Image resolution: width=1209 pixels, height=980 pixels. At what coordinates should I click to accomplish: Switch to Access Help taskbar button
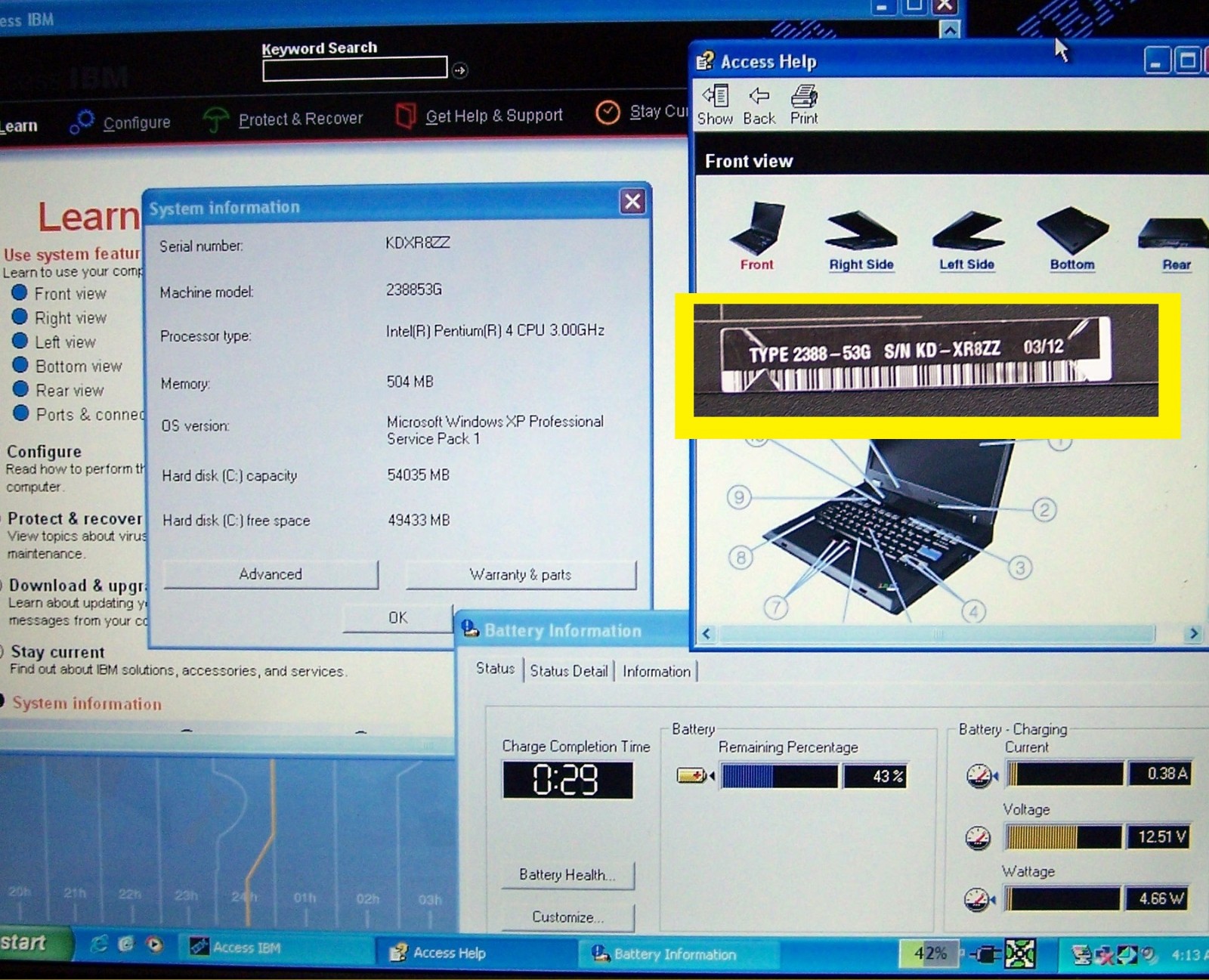click(478, 952)
